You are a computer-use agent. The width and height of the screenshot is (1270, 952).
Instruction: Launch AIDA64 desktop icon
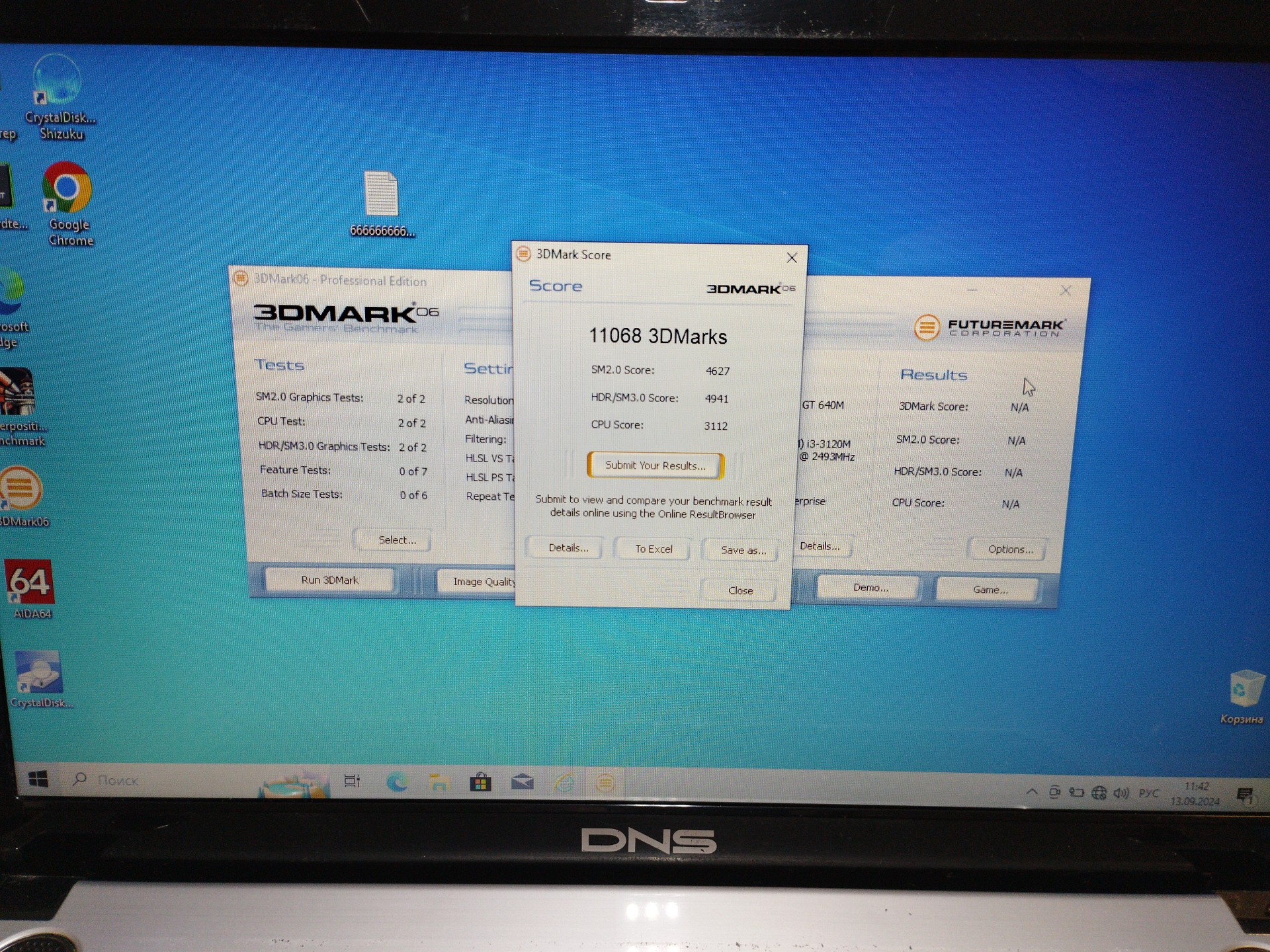pos(30,589)
